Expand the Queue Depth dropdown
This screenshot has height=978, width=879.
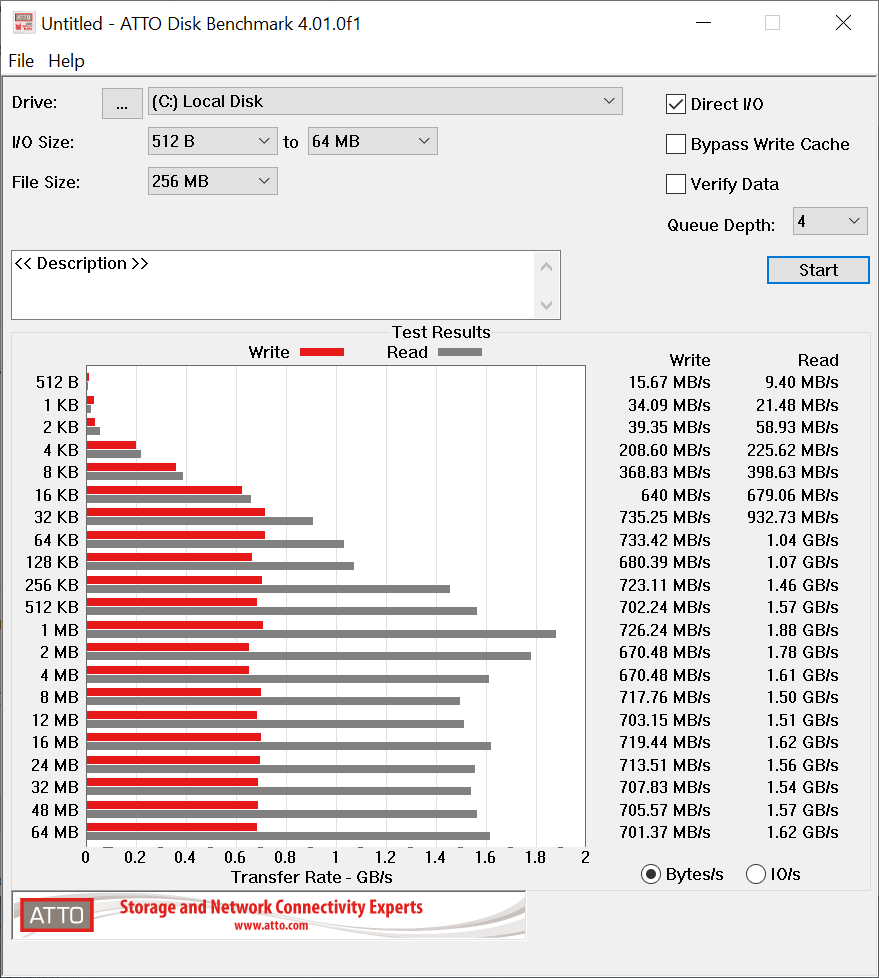(830, 221)
